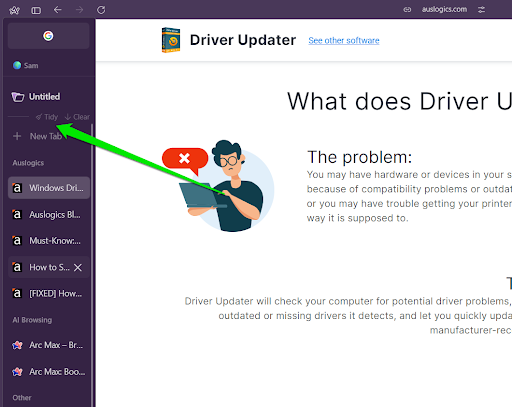Click the Auslogics group label

coord(28,163)
